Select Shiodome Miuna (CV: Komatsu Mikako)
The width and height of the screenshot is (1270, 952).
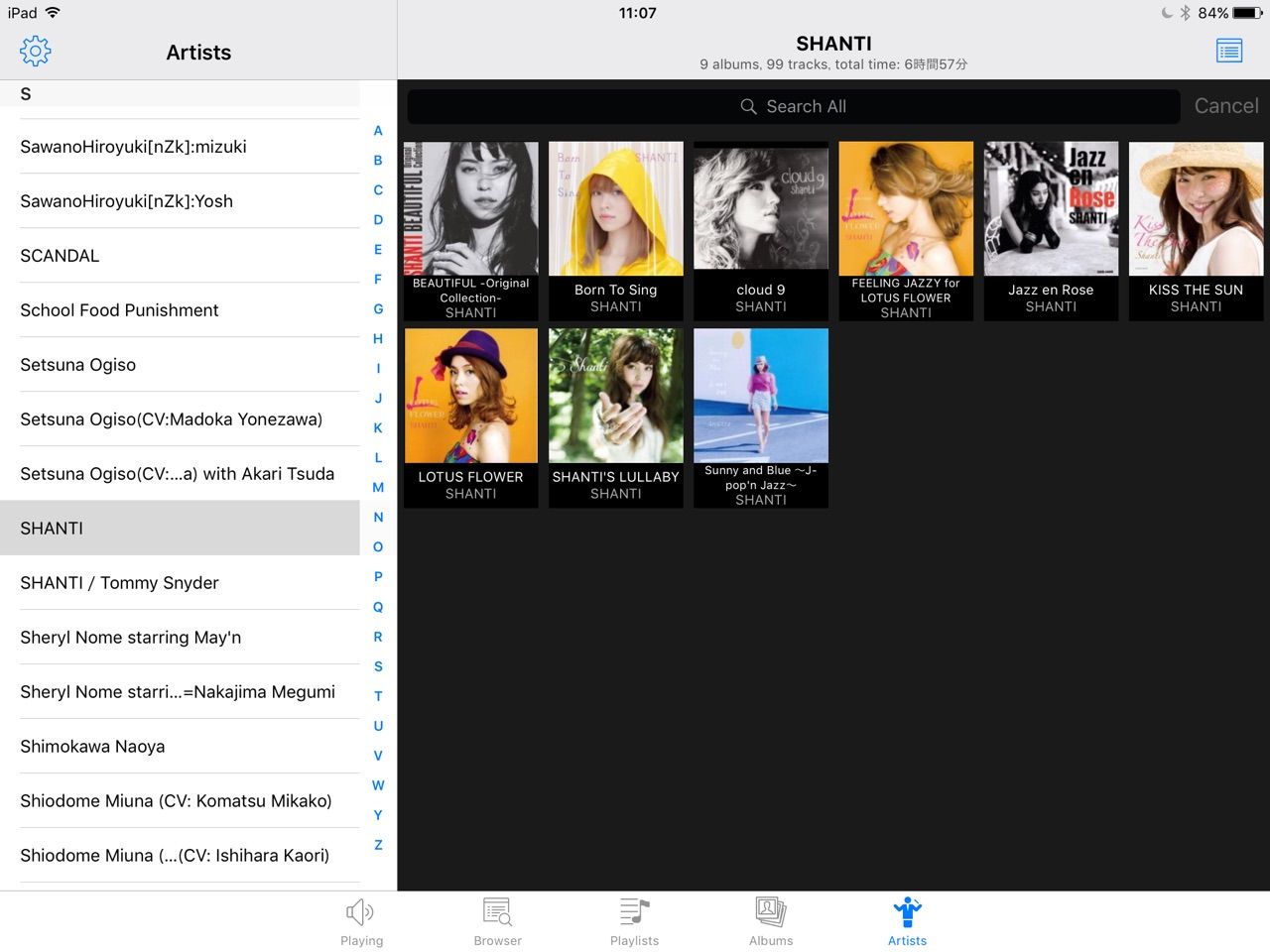click(x=180, y=801)
